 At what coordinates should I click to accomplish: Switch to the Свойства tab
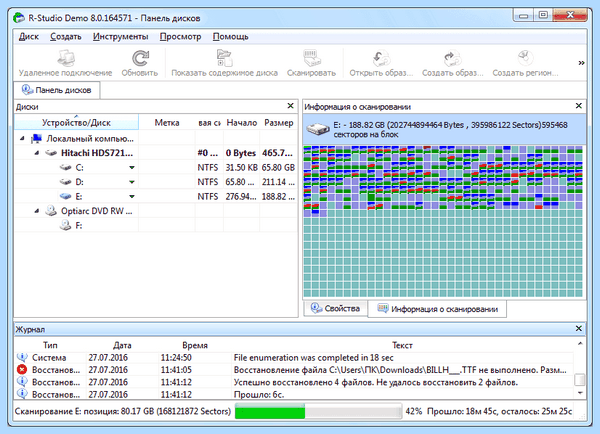click(336, 308)
